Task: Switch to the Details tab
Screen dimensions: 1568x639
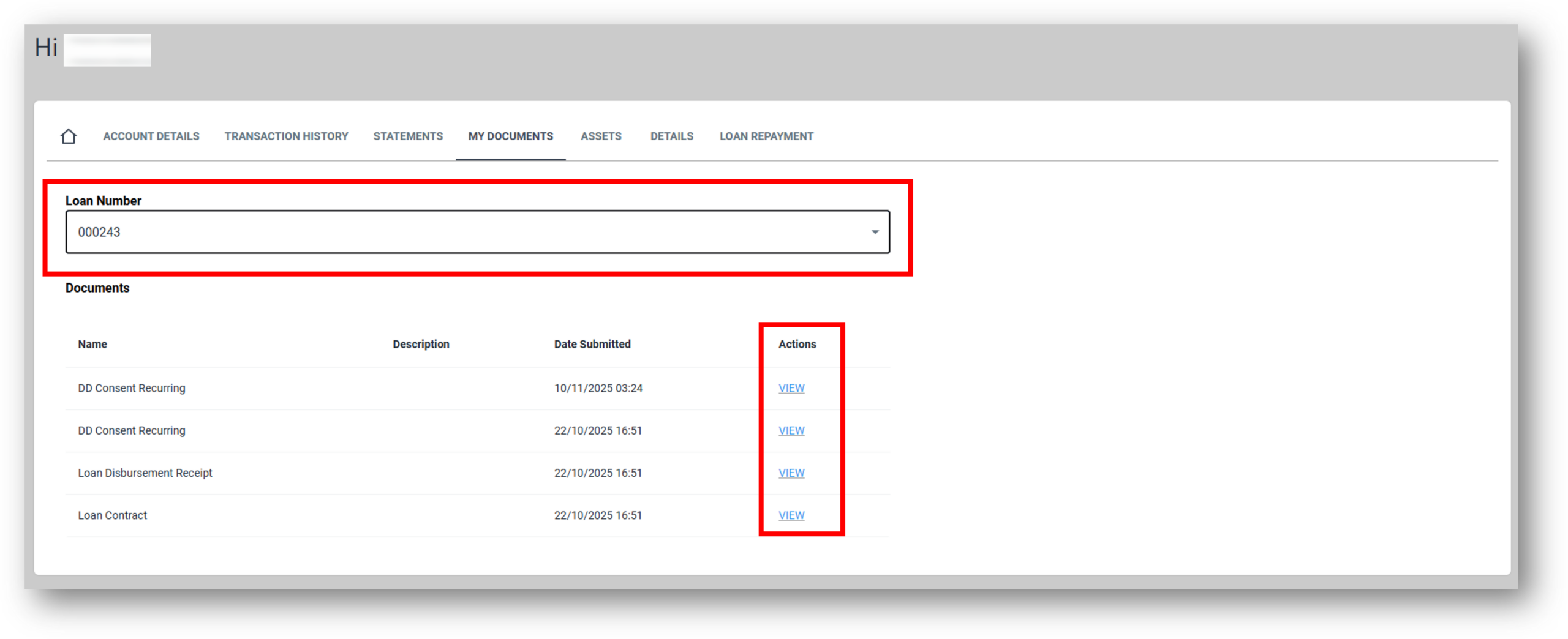Action: (671, 136)
